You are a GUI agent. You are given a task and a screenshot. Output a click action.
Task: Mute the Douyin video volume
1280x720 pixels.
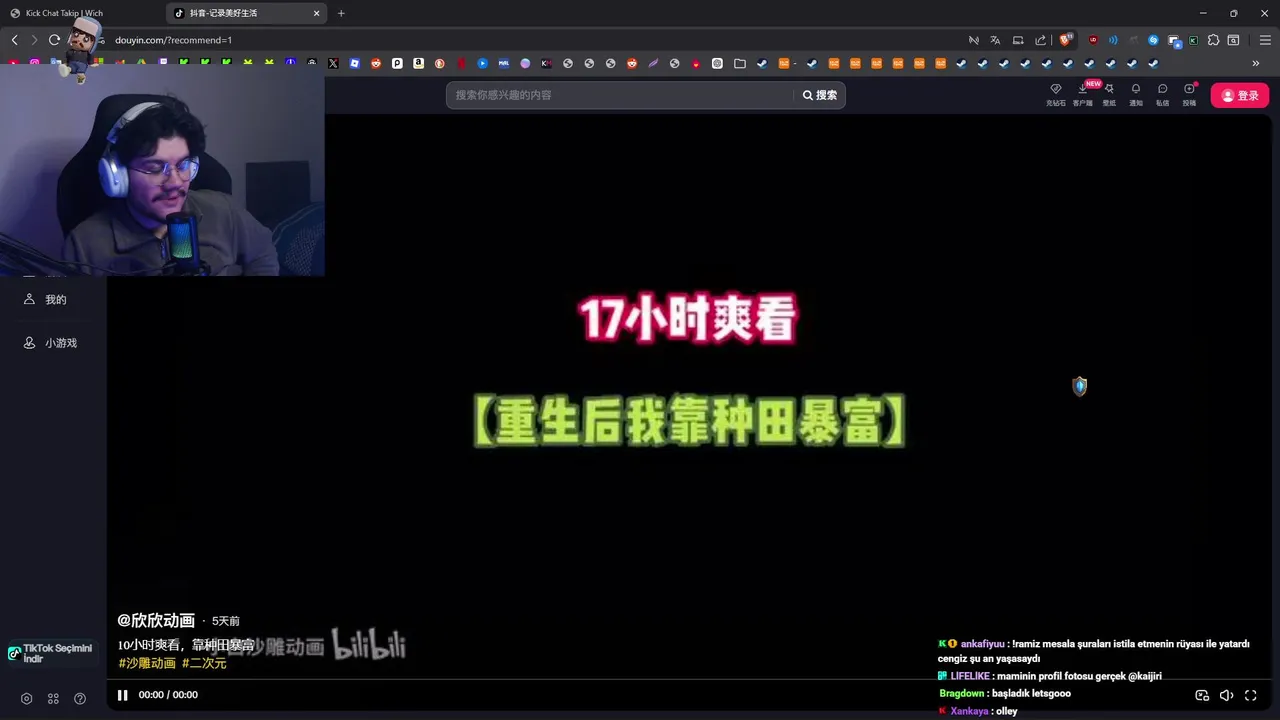pyautogui.click(x=1226, y=696)
